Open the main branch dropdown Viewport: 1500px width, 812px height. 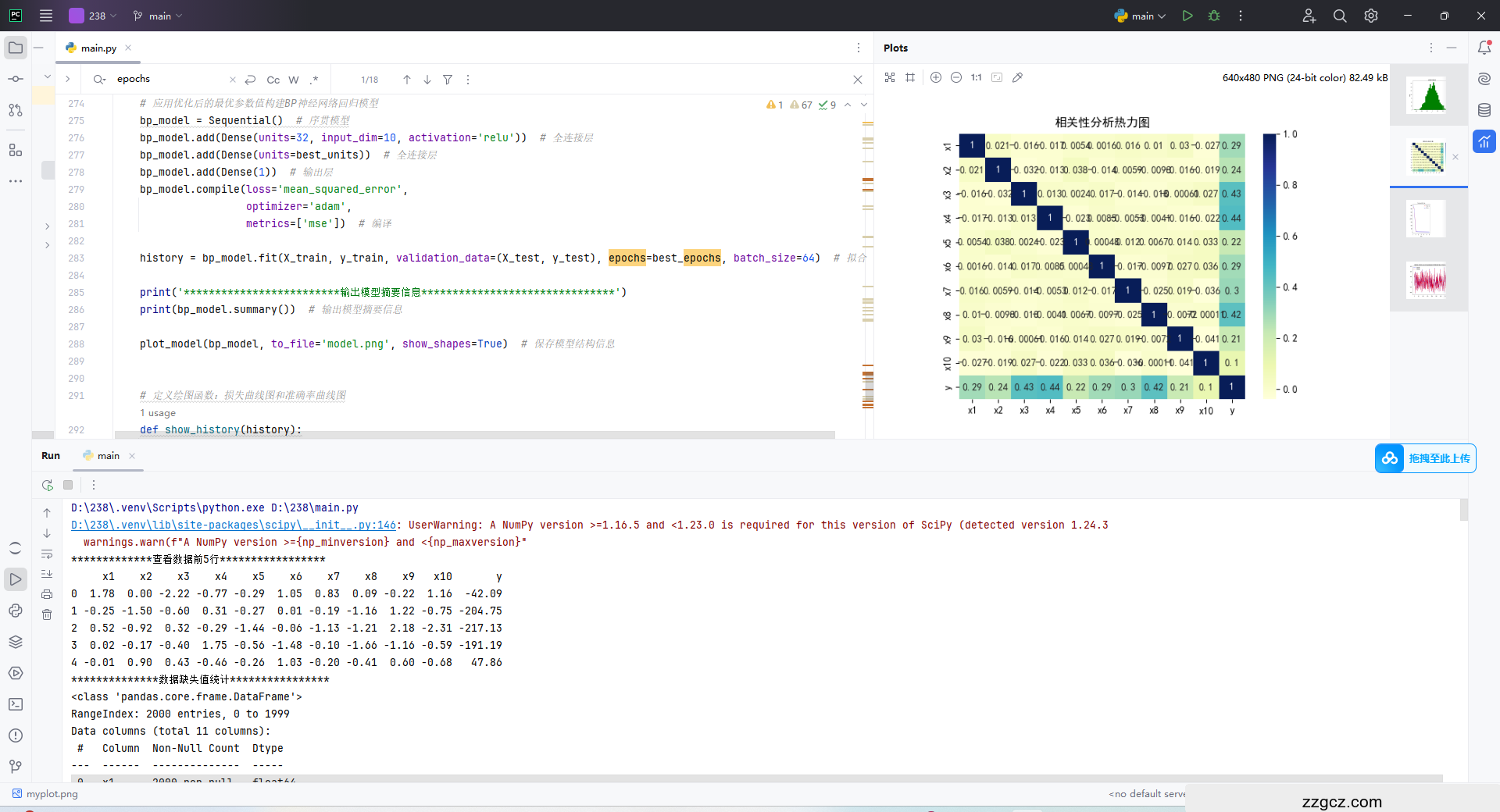[156, 16]
